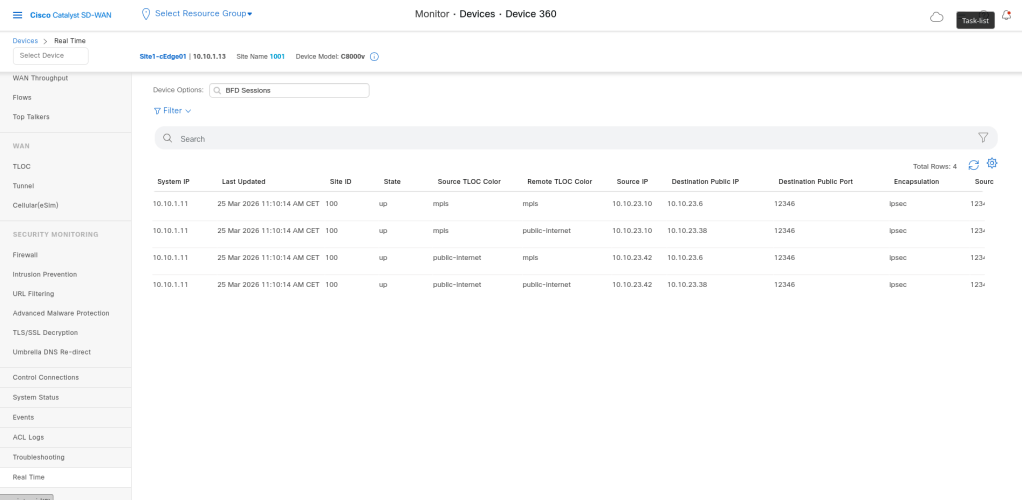The height and width of the screenshot is (500, 1022).
Task: Click the device info icon beside C8000v
Action: (x=374, y=56)
